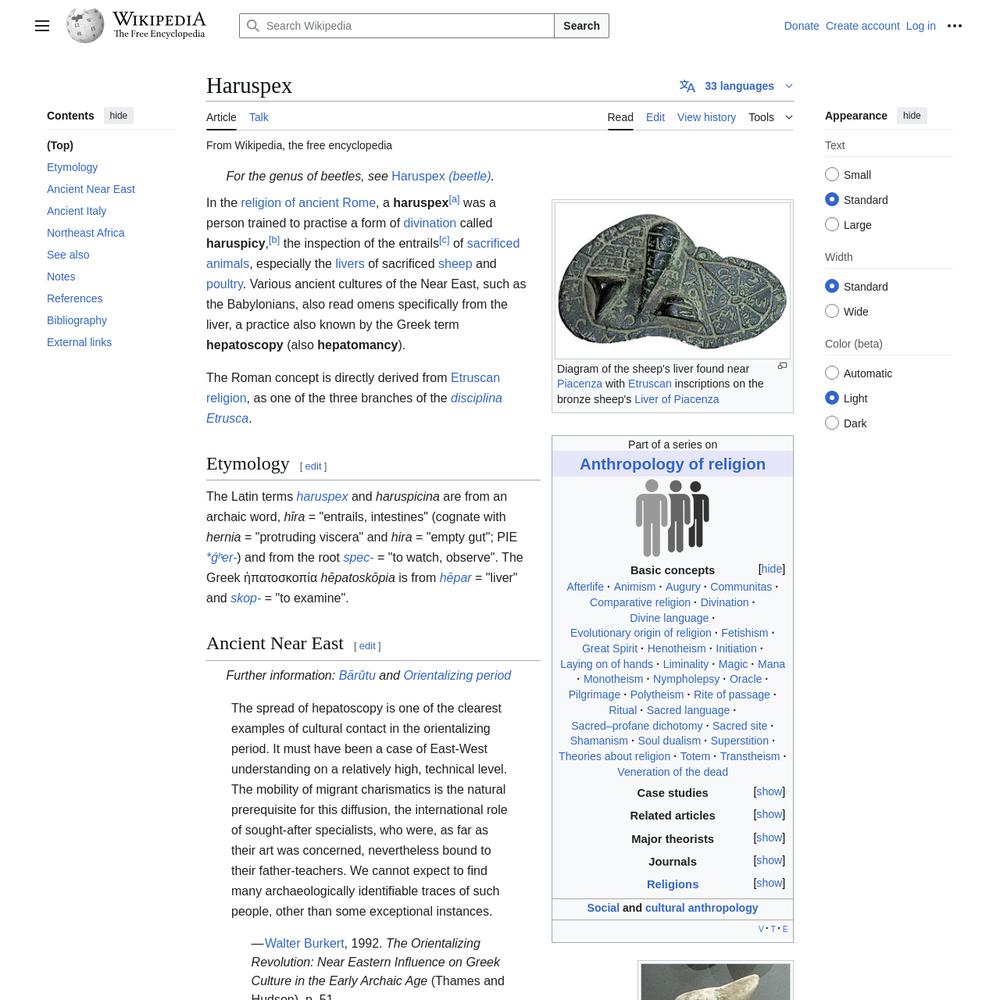The width and height of the screenshot is (1000, 1000).
Task: Show the Major theorists section
Action: tap(768, 838)
